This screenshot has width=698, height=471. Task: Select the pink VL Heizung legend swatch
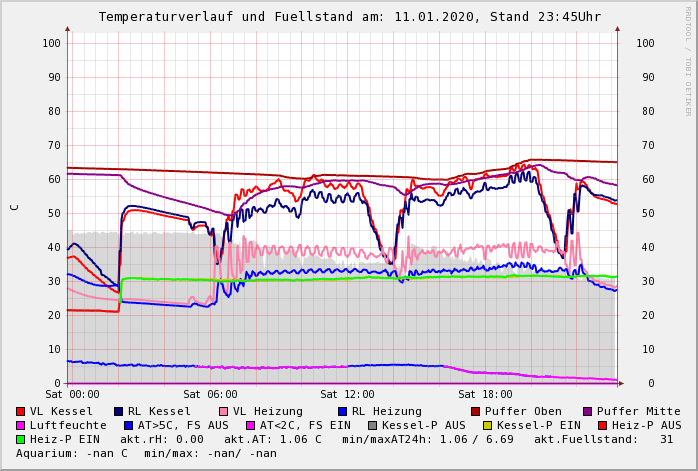[x=222, y=411]
